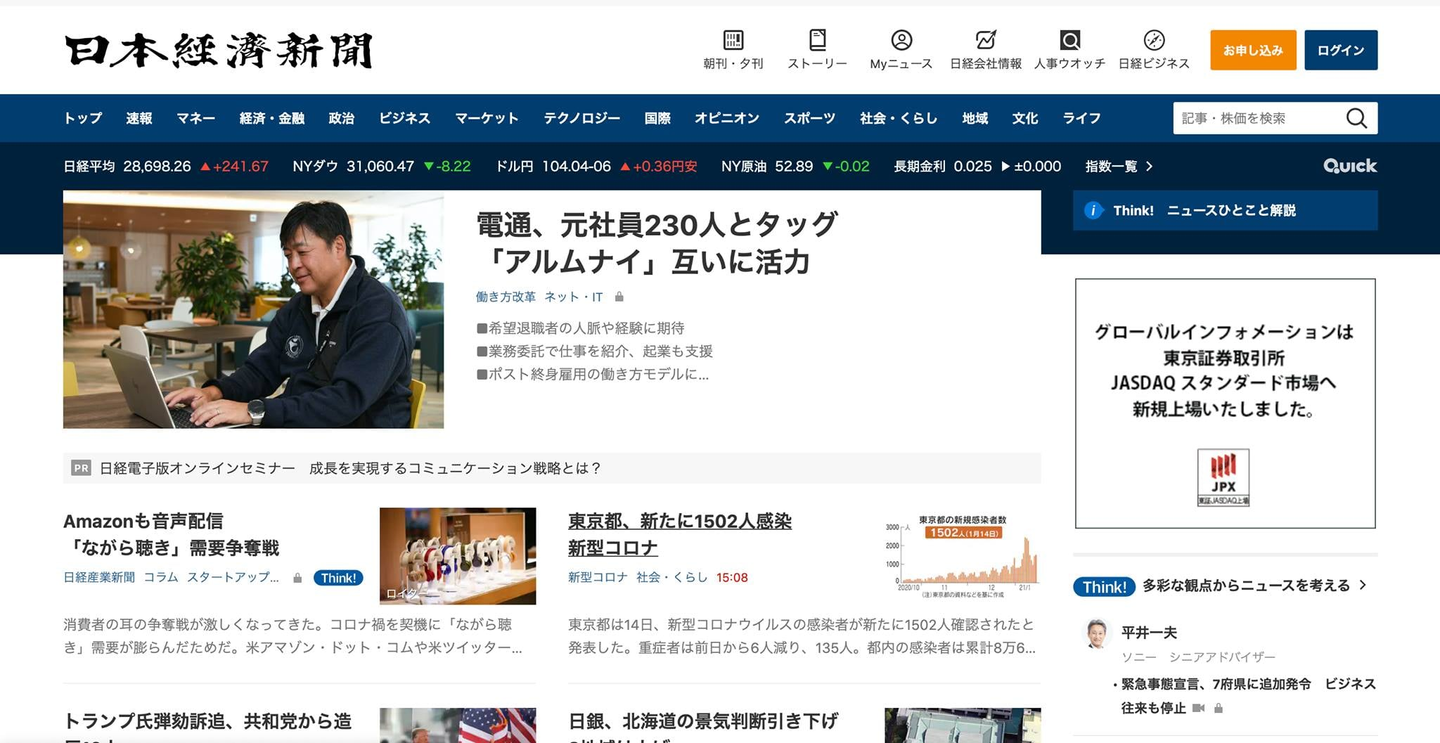Select the テクノロジー navigation tab
The height and width of the screenshot is (743, 1440).
point(582,118)
